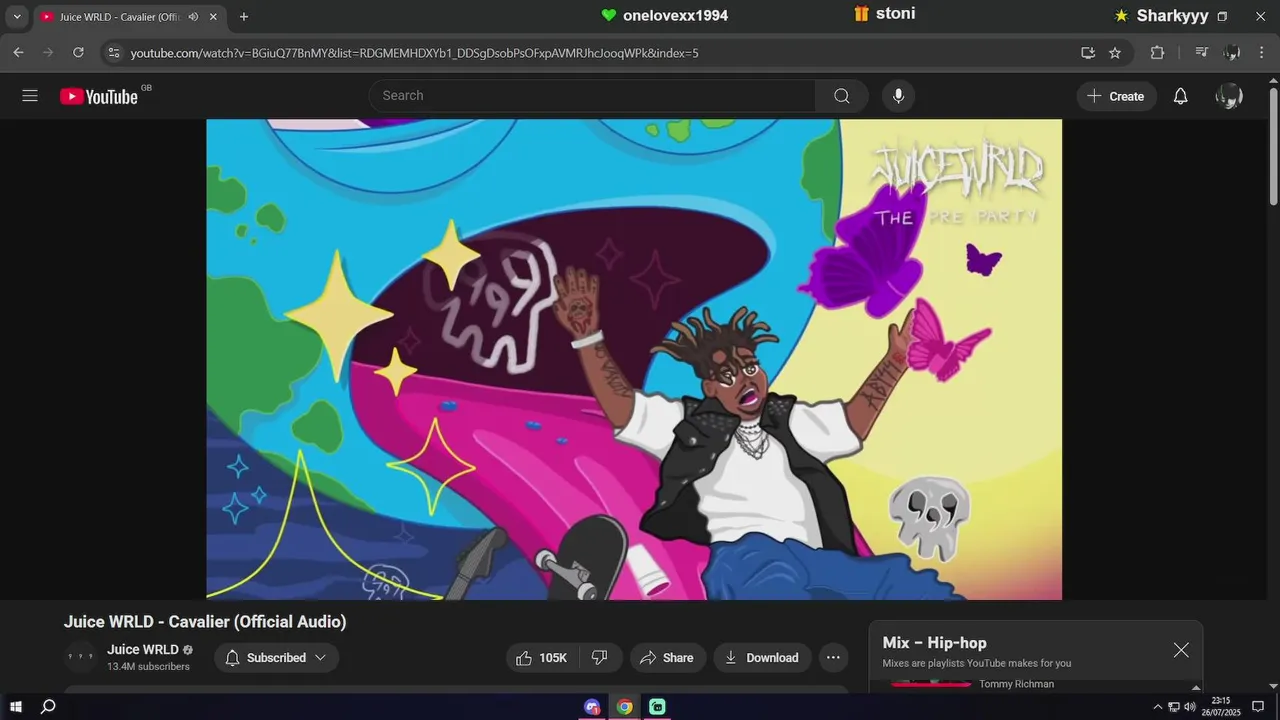Image resolution: width=1280 pixels, height=720 pixels.
Task: Click the video title Cavalier (Official Audio)
Action: click(205, 622)
